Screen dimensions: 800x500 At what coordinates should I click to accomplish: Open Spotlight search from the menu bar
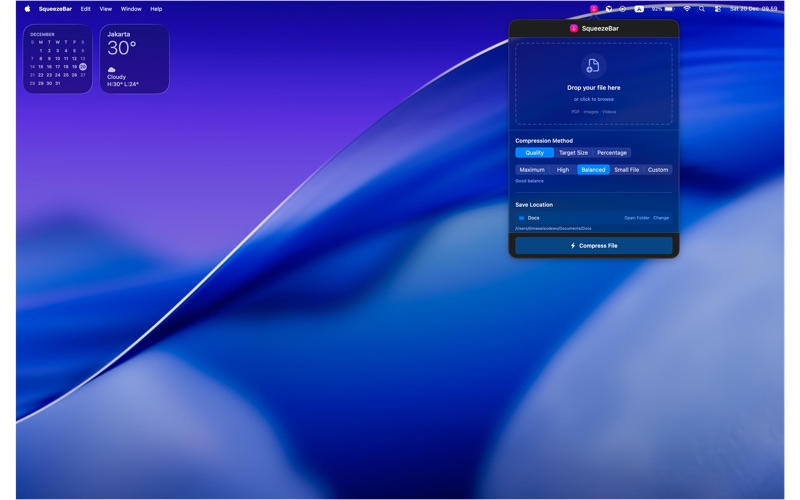click(x=702, y=9)
